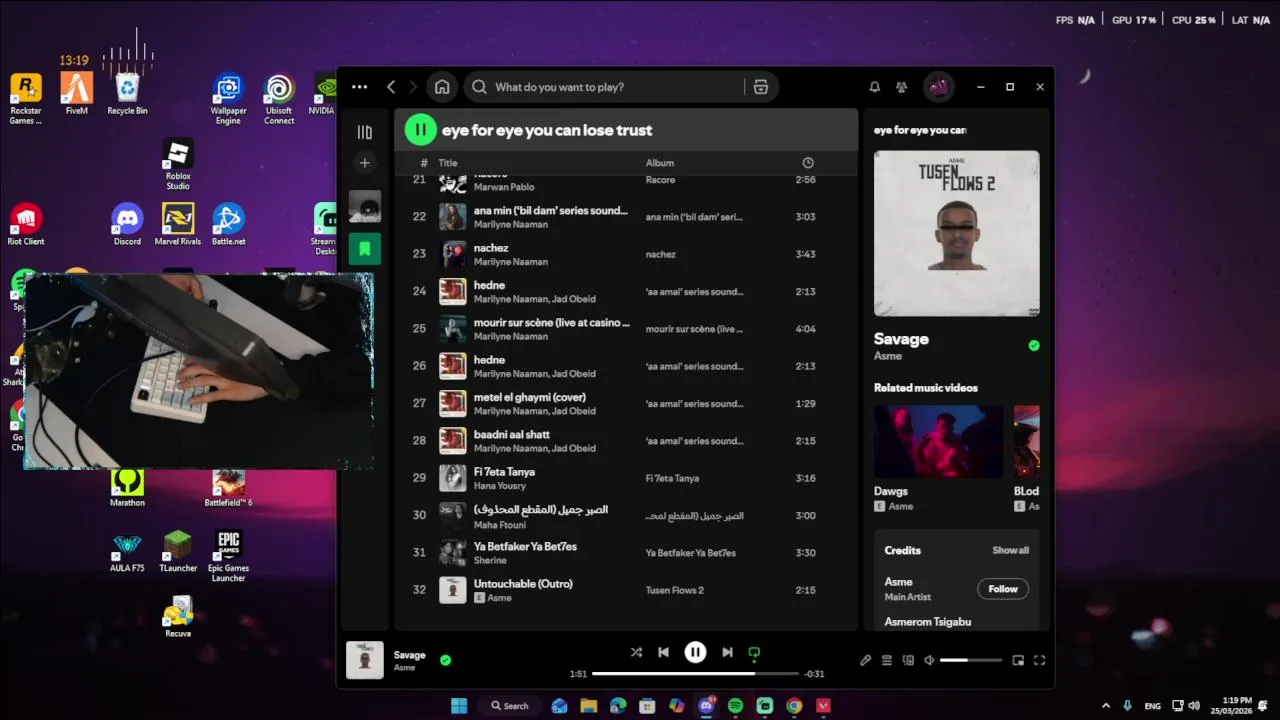
Task: Go back with the left arrow
Action: 391,87
